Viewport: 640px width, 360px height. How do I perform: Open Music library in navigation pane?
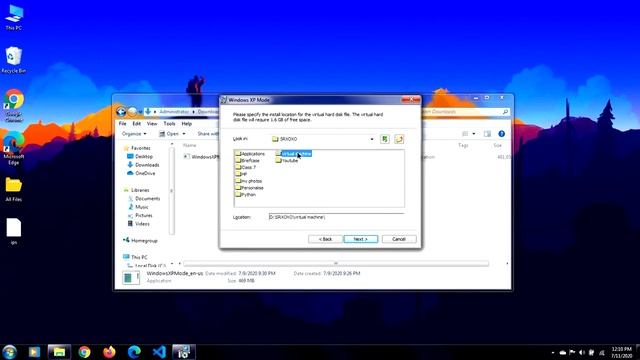(138, 207)
